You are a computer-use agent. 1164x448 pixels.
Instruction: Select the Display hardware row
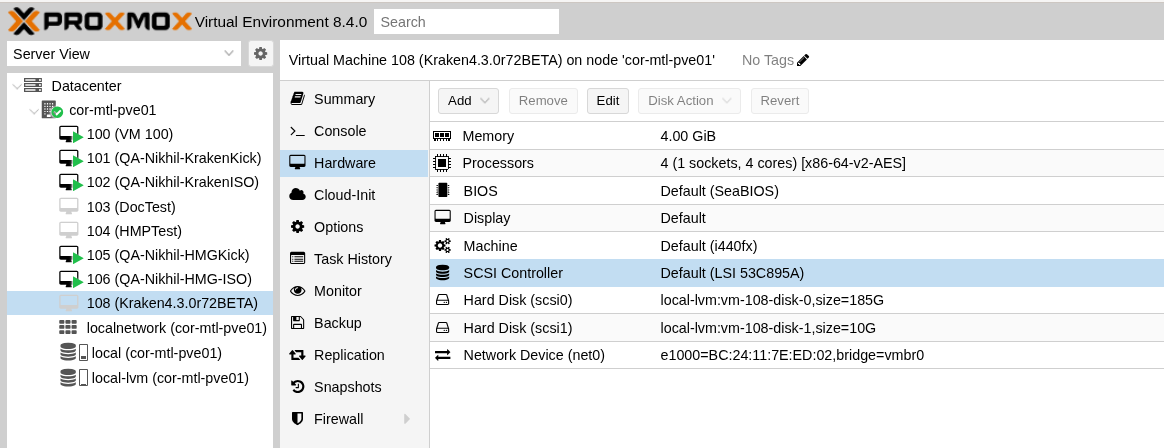click(797, 218)
